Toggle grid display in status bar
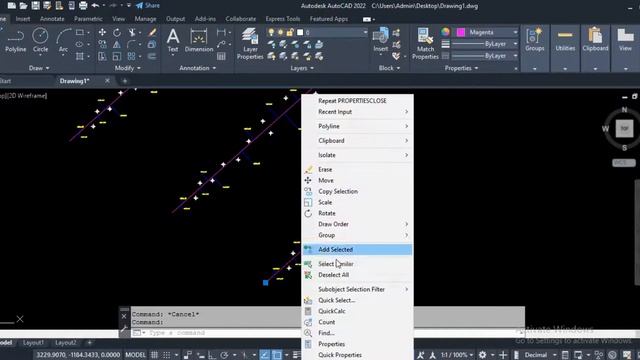 155,355
